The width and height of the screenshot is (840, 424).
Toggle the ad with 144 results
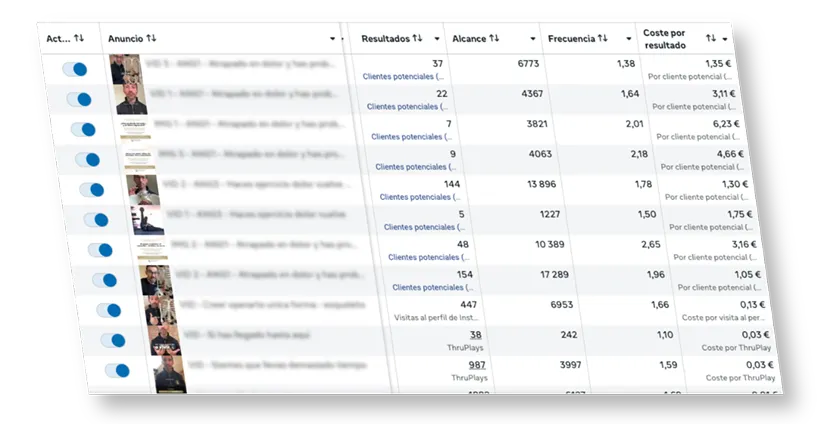[92, 189]
